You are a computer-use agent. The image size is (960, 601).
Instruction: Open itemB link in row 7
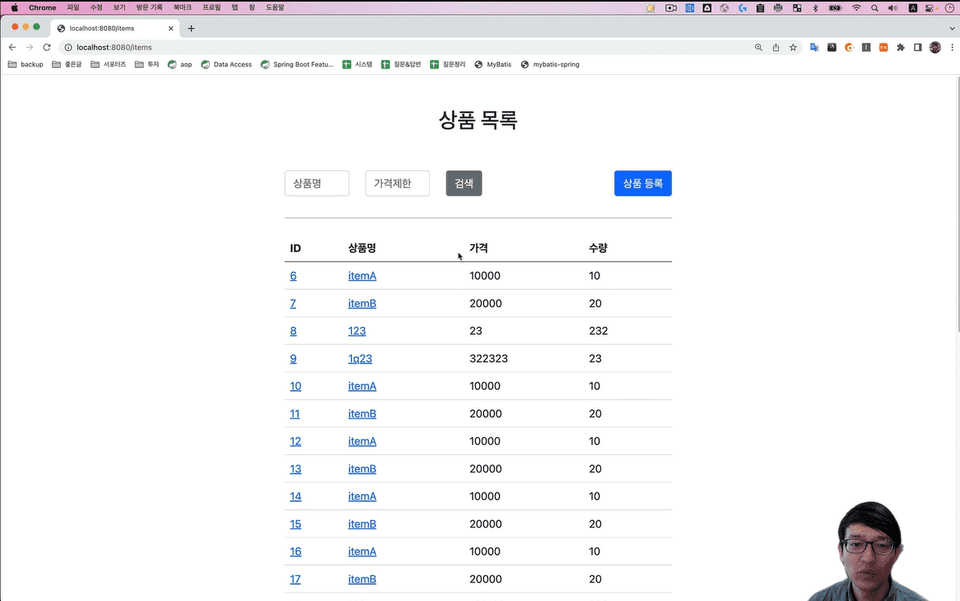click(x=362, y=303)
